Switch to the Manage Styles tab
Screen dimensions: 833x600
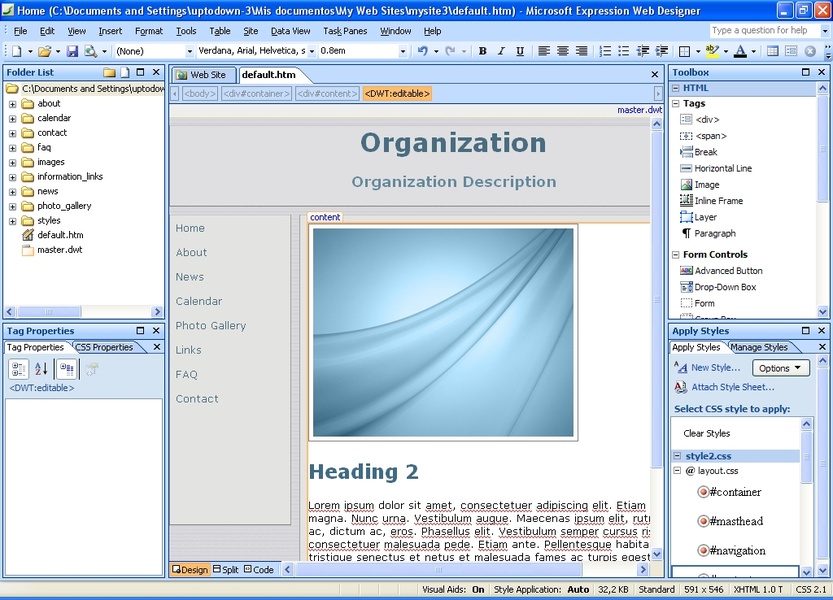point(760,347)
